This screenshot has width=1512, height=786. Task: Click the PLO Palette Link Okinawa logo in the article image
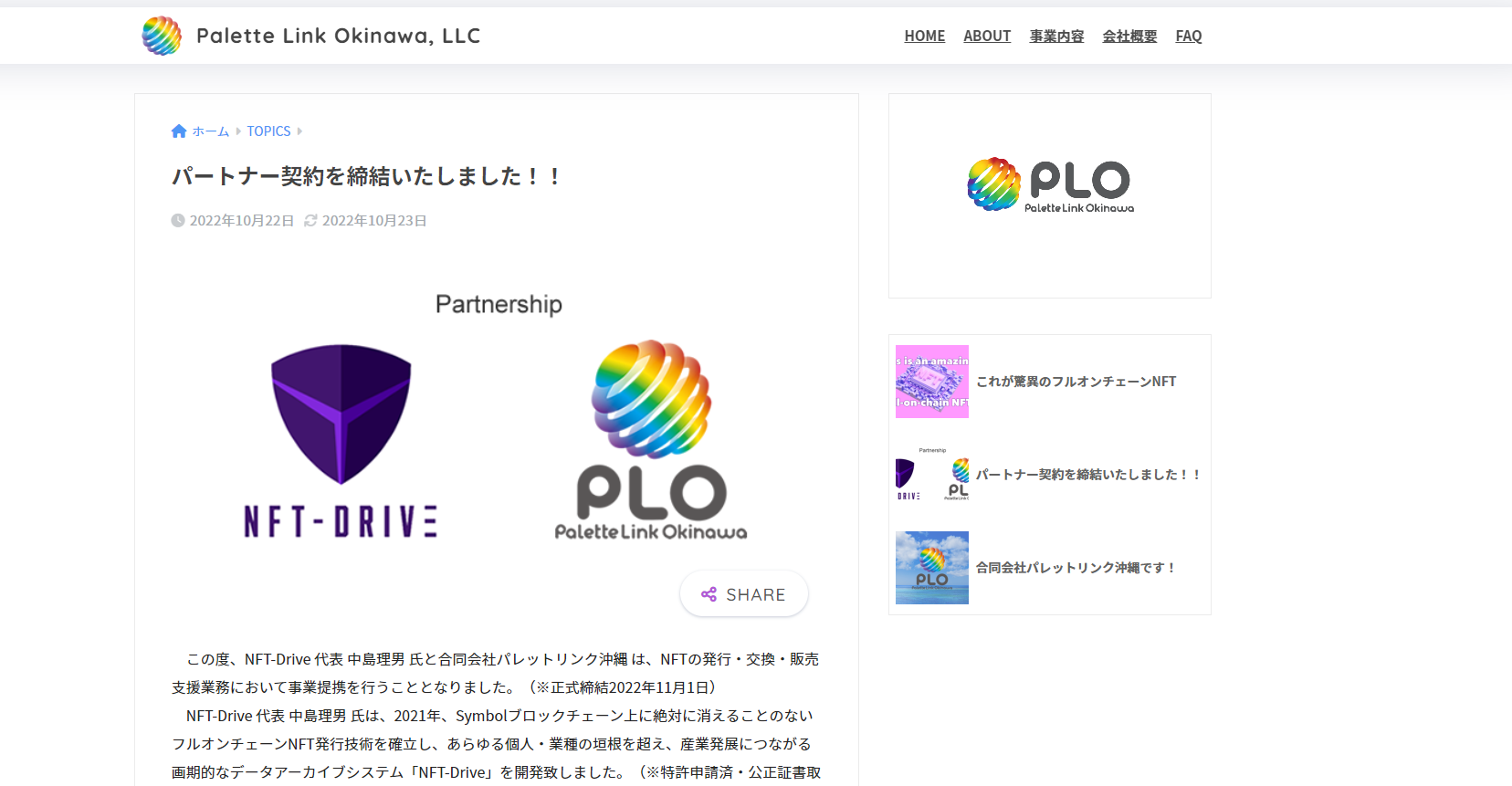[651, 440]
